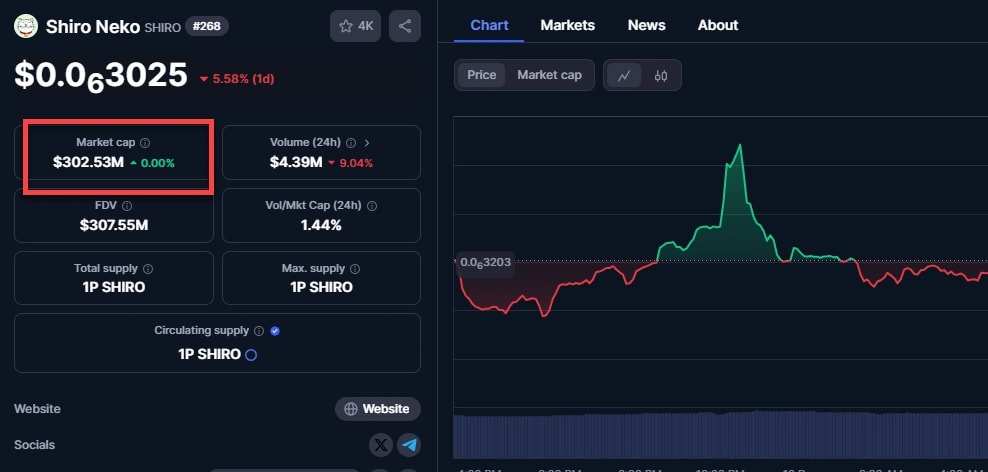Open the Telegram social link
Viewport: 988px width, 472px height.
[408, 445]
